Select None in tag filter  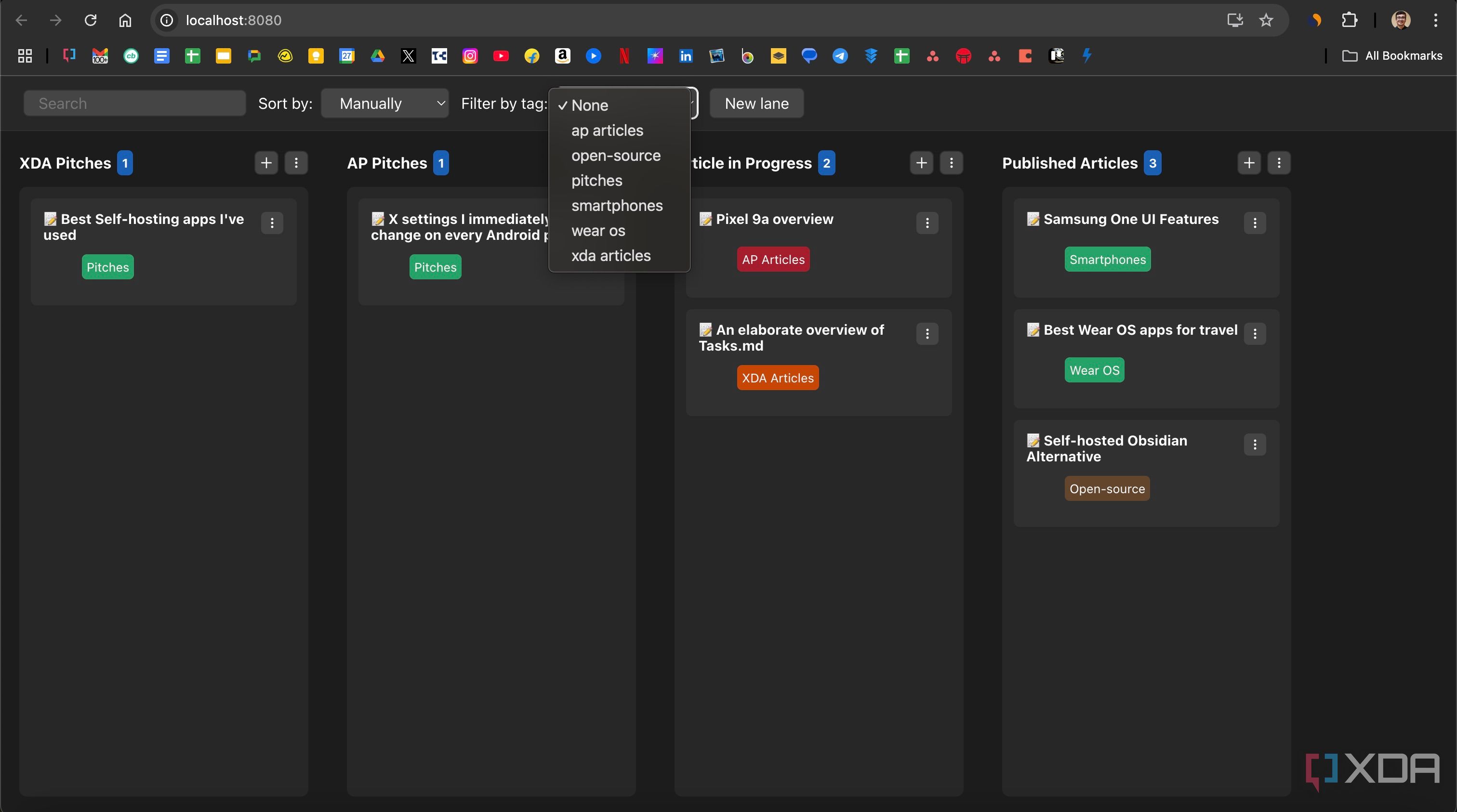coord(619,105)
